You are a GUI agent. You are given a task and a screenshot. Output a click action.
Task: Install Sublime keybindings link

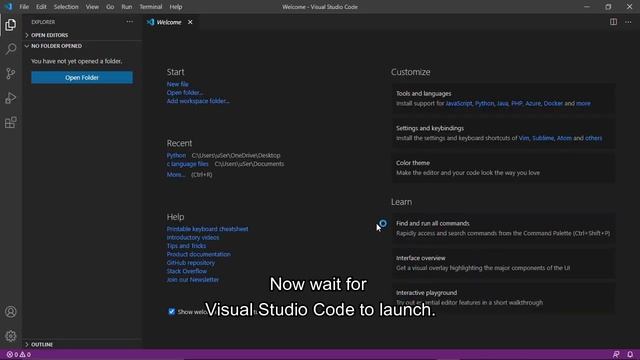(x=543, y=138)
